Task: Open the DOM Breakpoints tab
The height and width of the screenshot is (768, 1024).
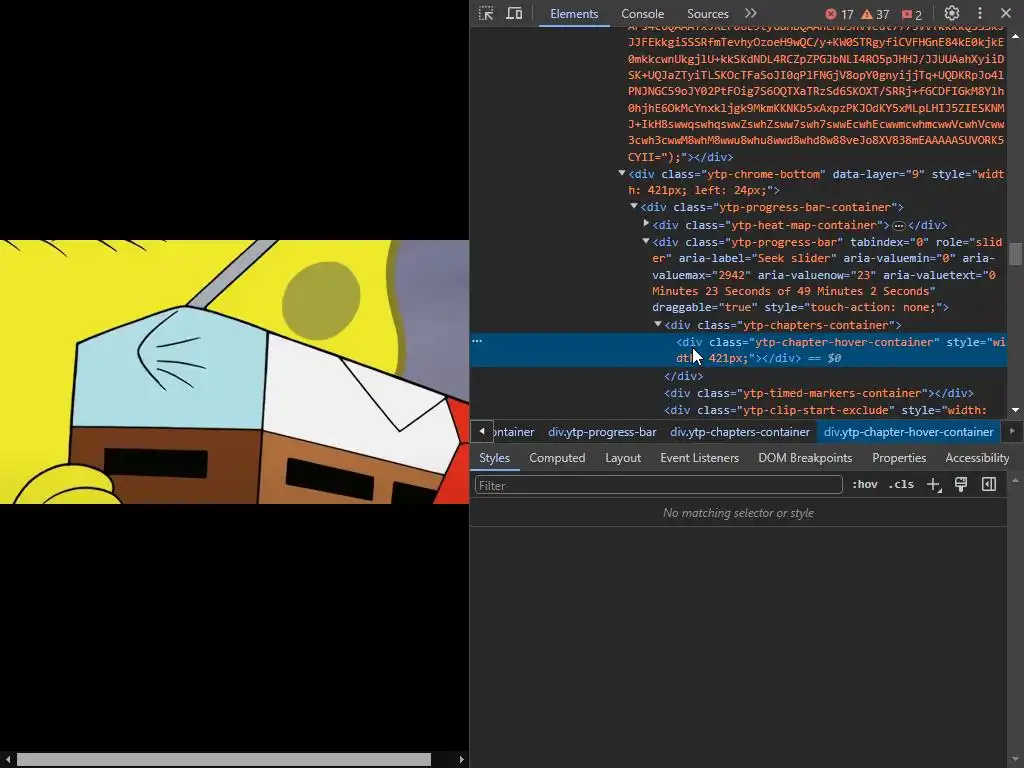Action: (x=805, y=458)
